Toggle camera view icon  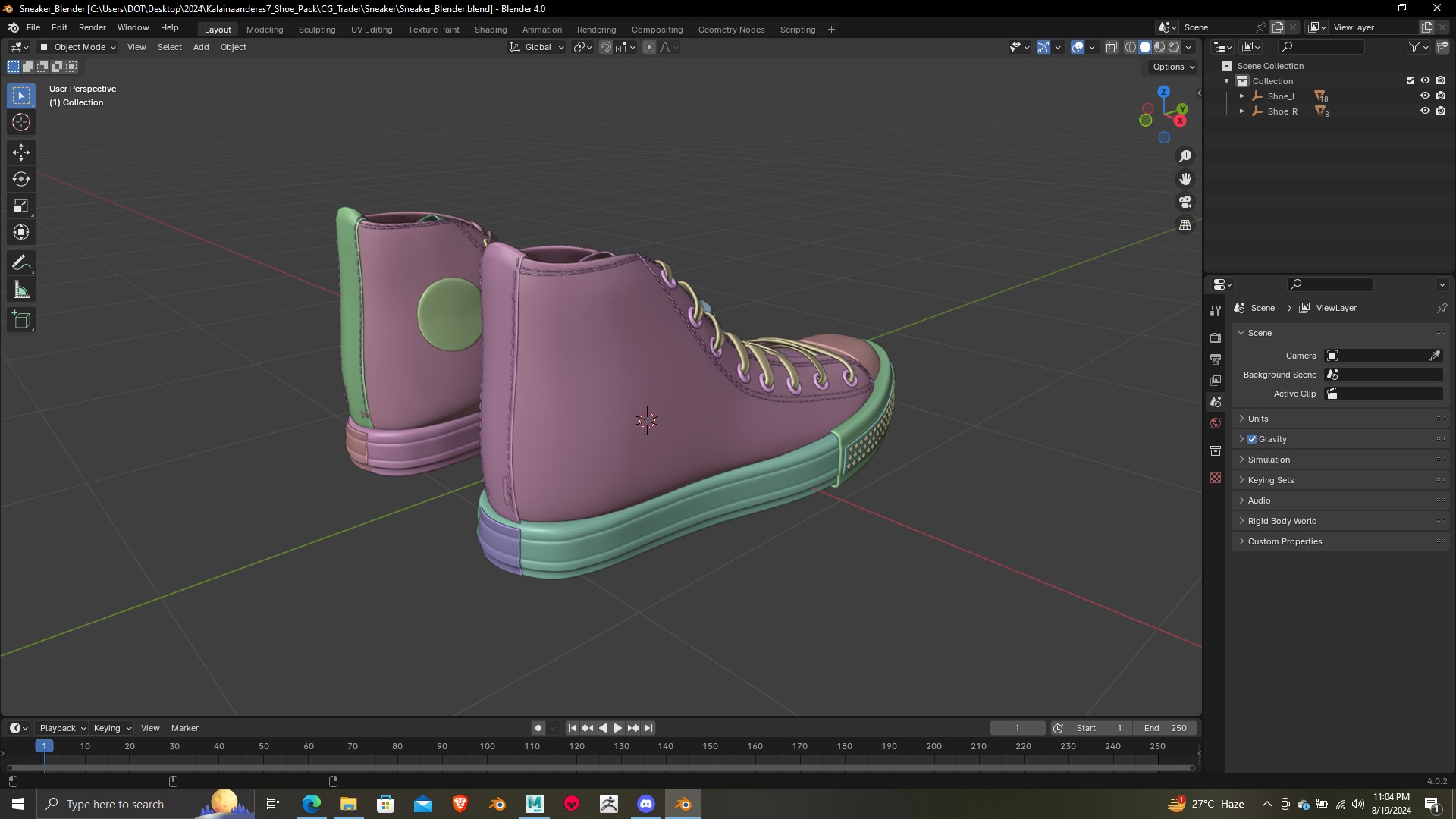tap(1185, 202)
